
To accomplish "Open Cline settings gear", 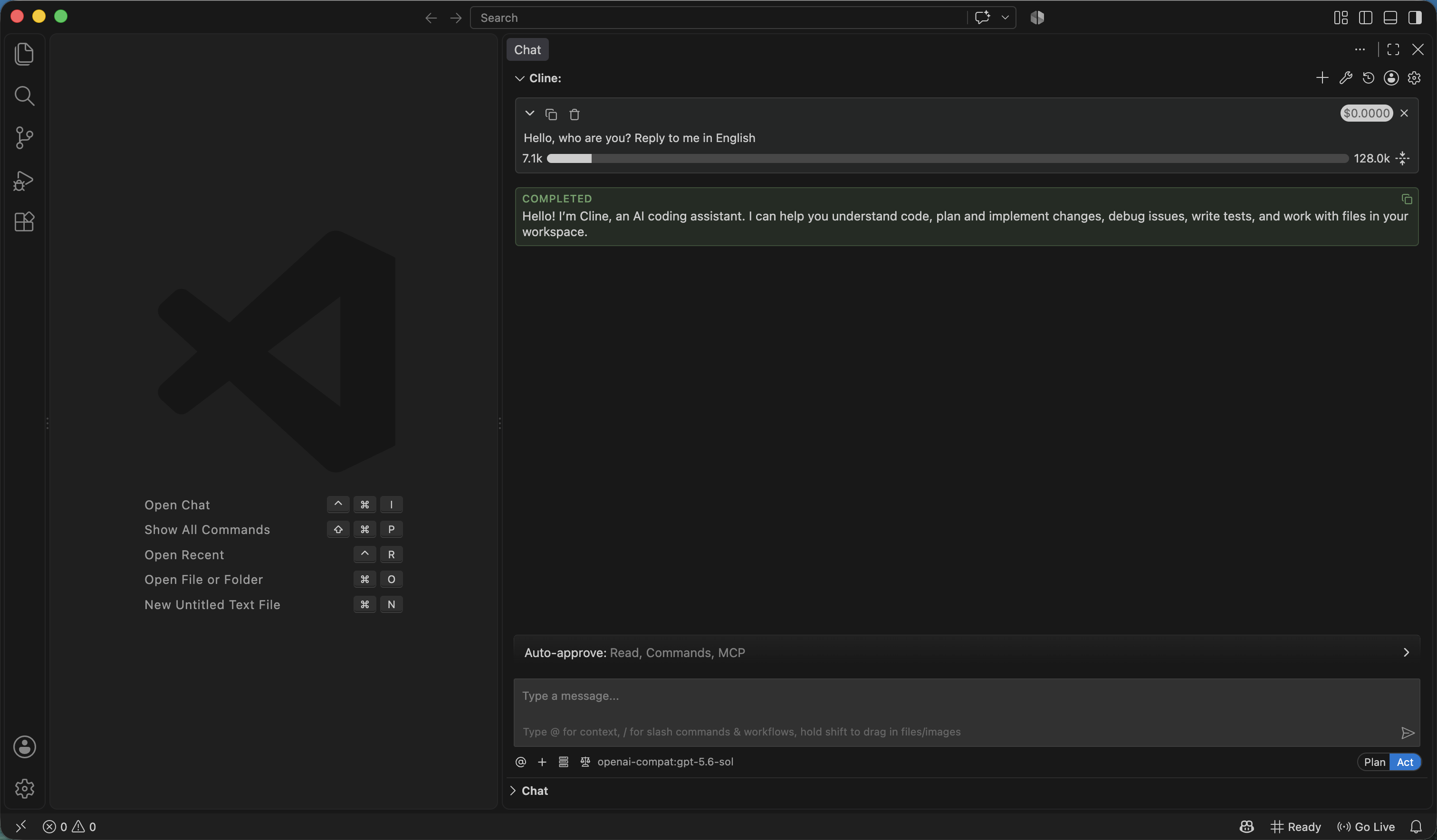I will tap(1414, 77).
